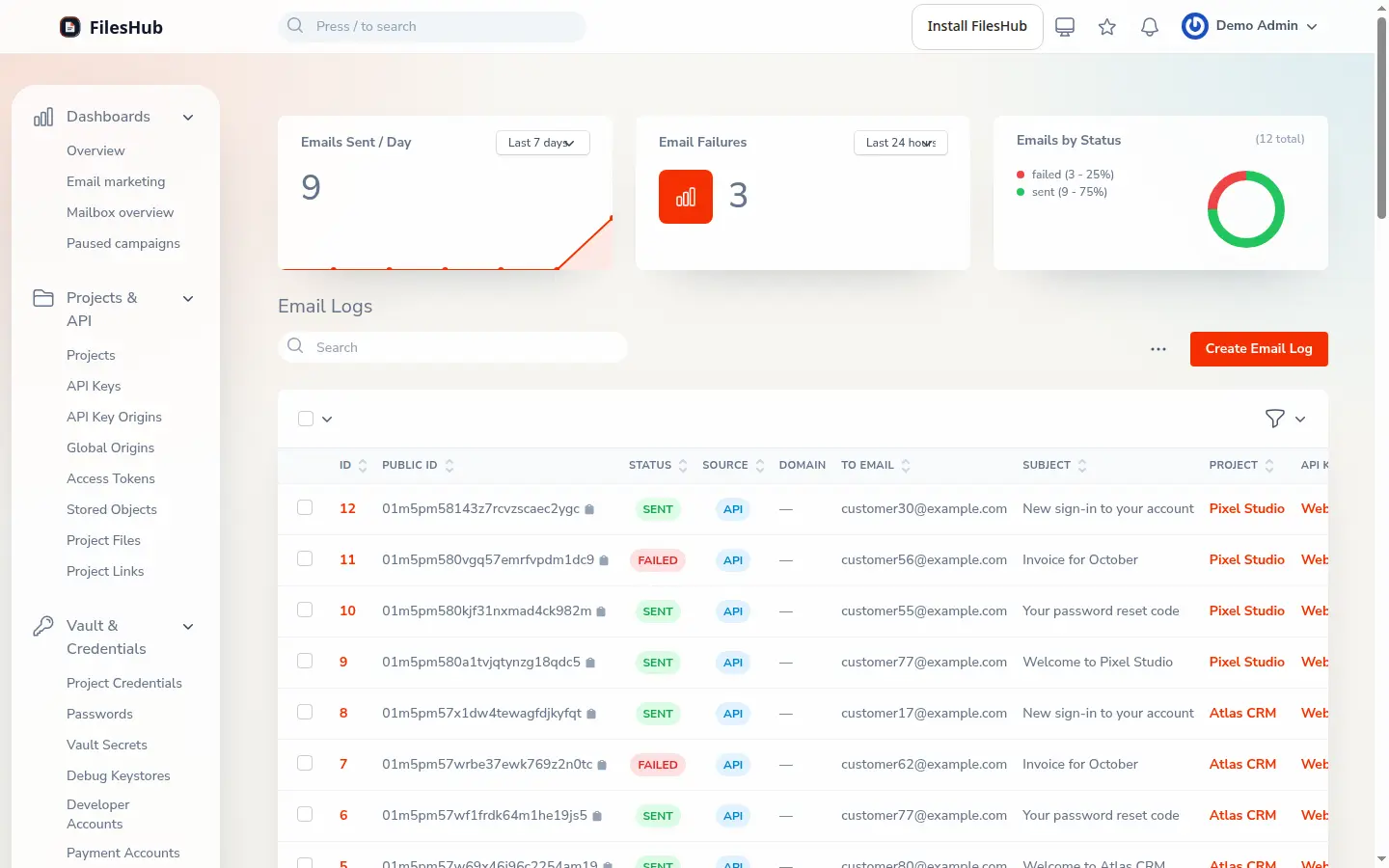The width and height of the screenshot is (1389, 868).
Task: Click the Create Email Log button
Action: click(x=1259, y=349)
